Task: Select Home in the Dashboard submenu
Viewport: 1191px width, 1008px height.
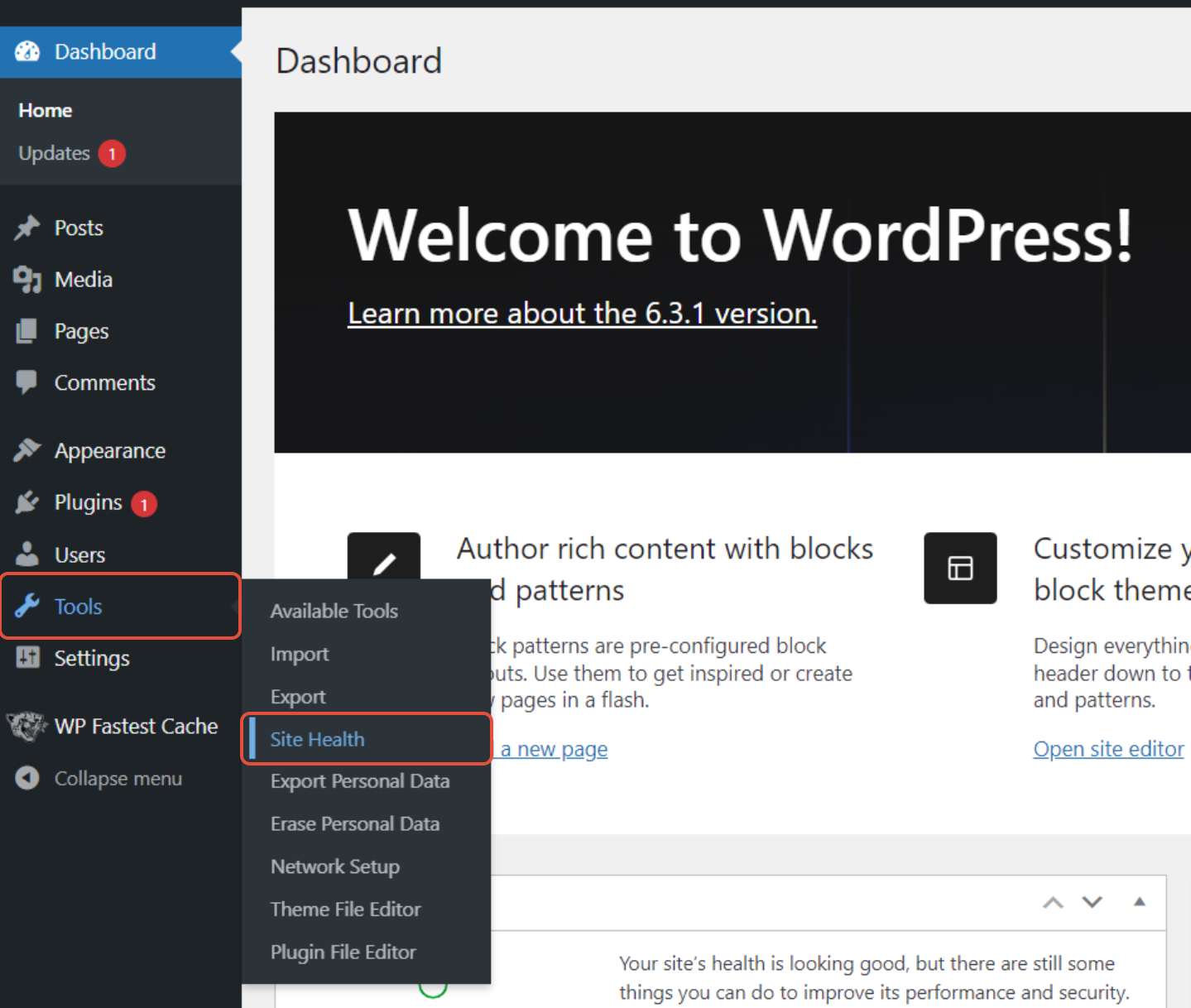Action: [46, 110]
